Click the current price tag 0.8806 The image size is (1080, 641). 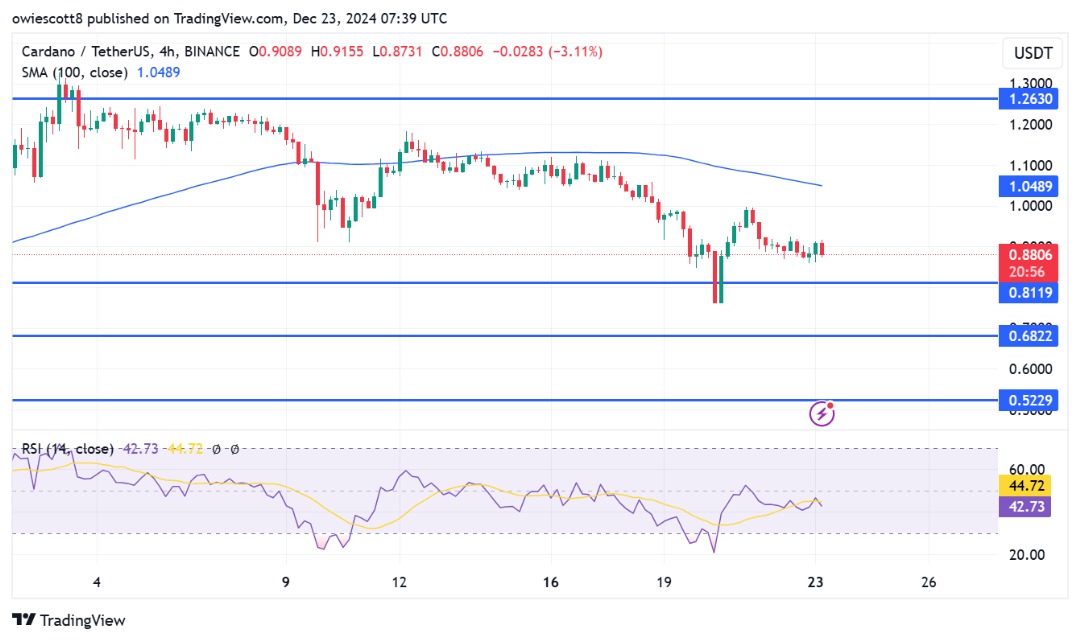click(1030, 255)
